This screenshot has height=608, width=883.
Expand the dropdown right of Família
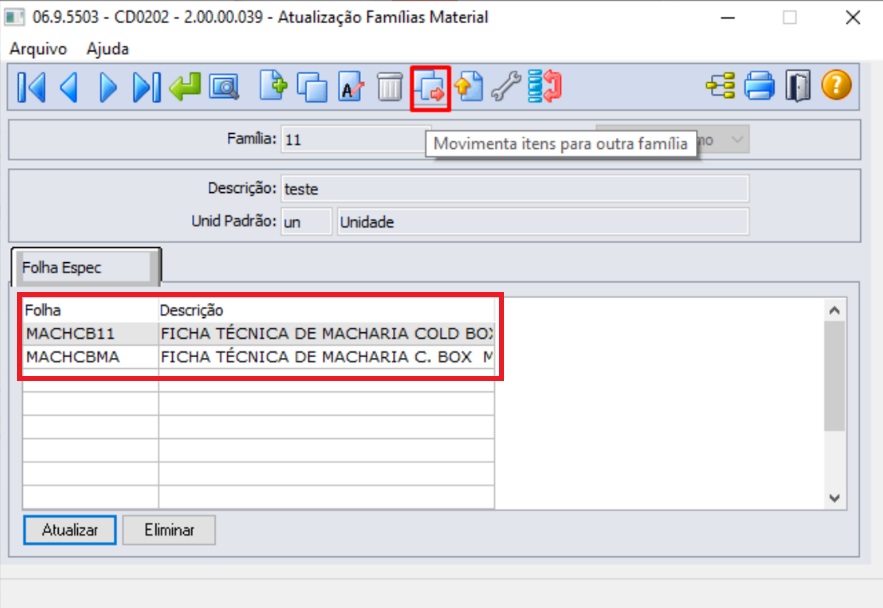(x=737, y=140)
